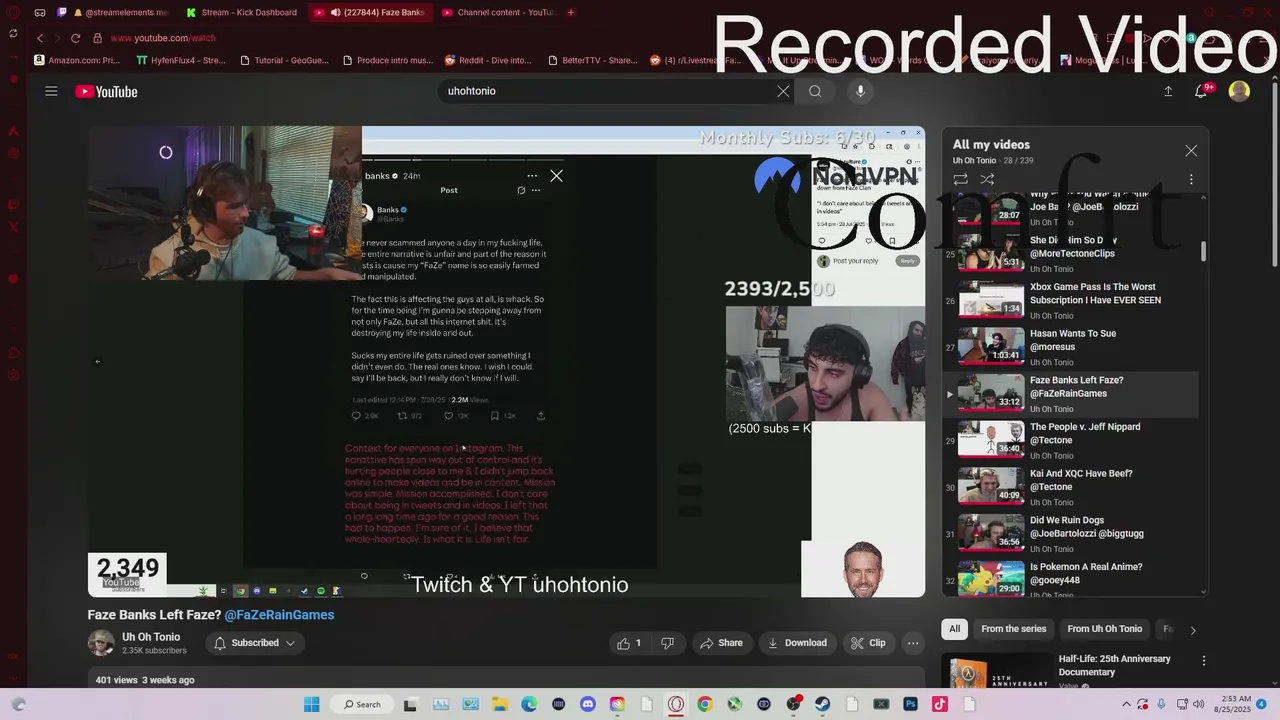The image size is (1280, 720).
Task: Open the @FaZeRainGames mention link
Action: (279, 615)
